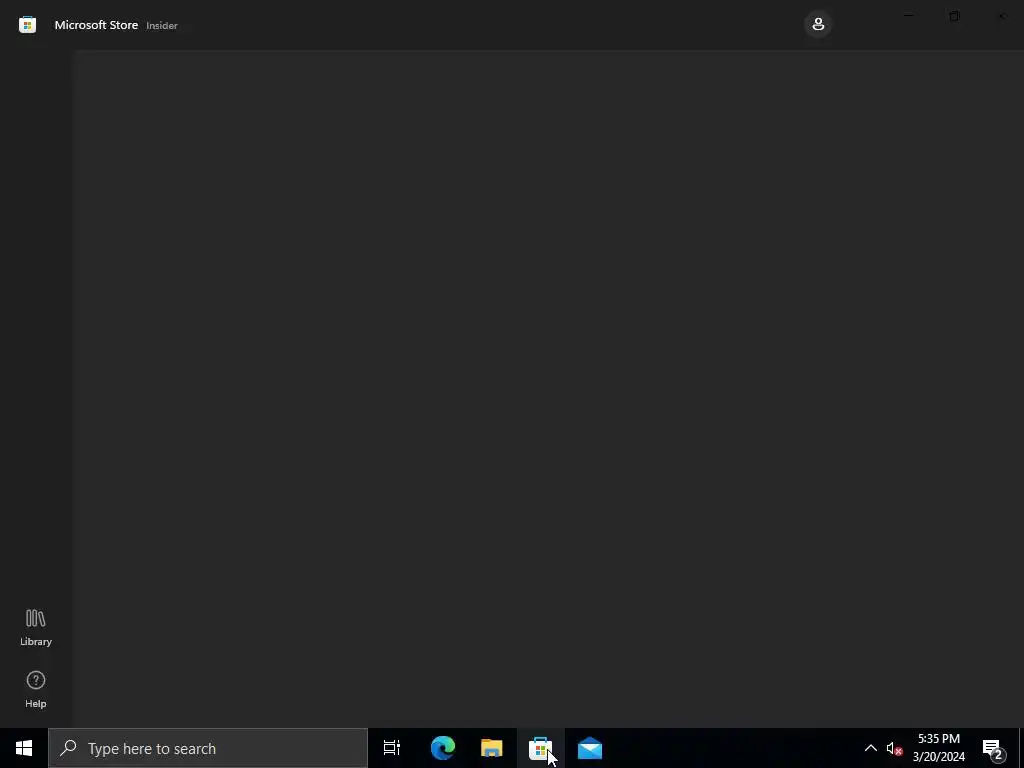Viewport: 1024px width, 768px height.
Task: Open the Action Center notifications
Action: point(993,748)
